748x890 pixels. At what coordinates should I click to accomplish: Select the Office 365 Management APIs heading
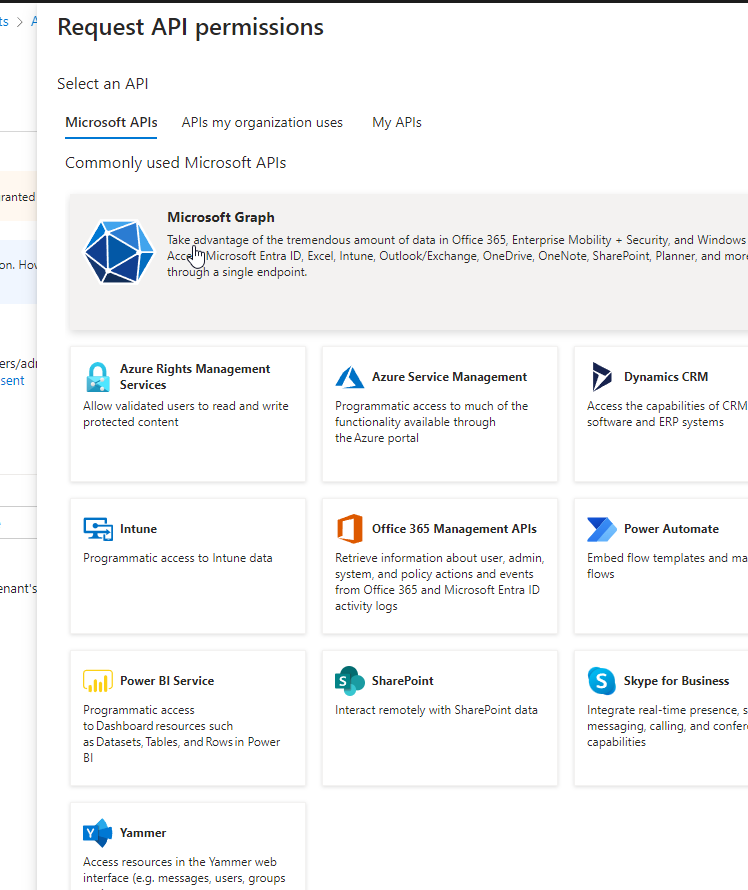(454, 529)
